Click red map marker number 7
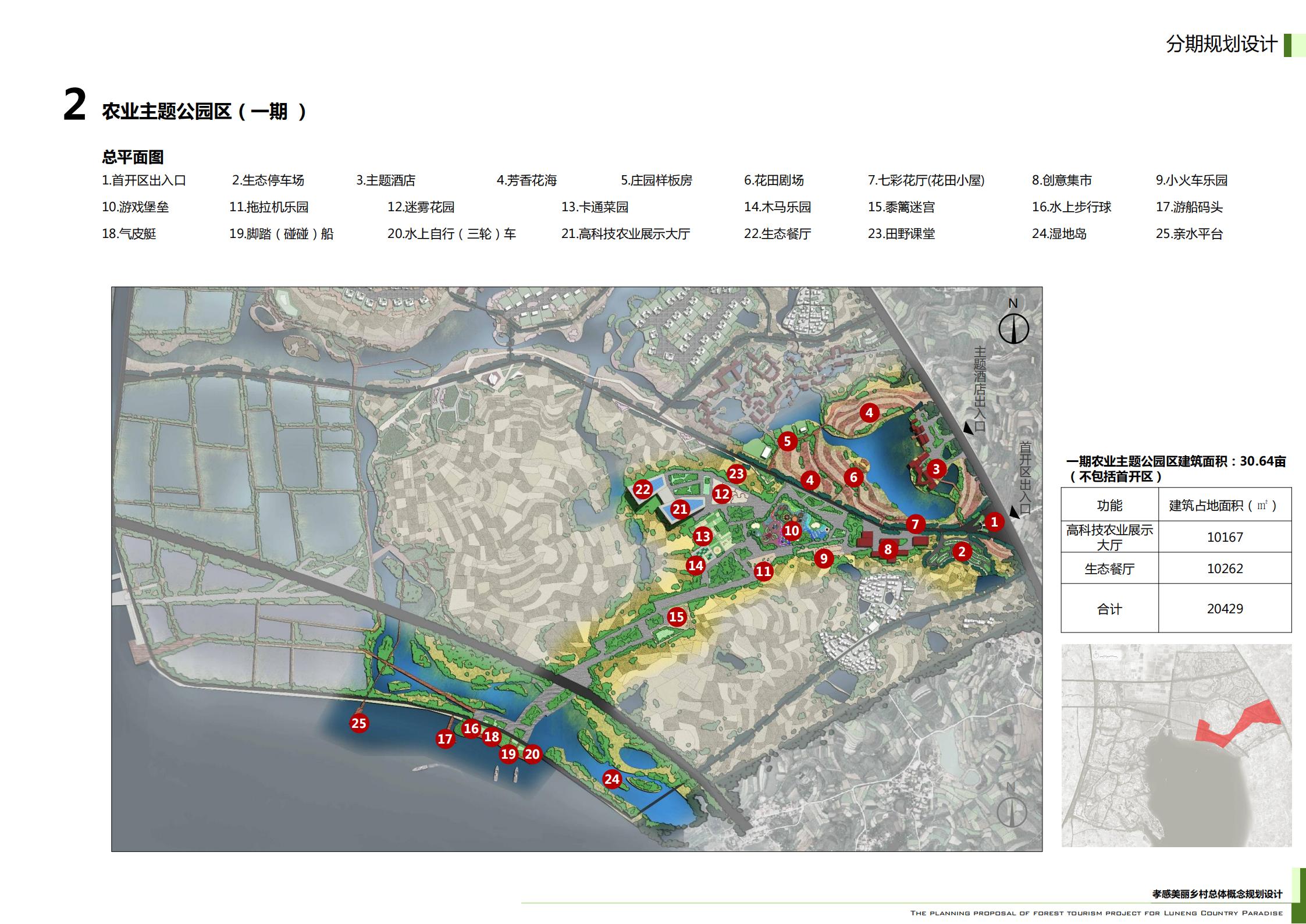This screenshot has width=1306, height=924. 915,524
